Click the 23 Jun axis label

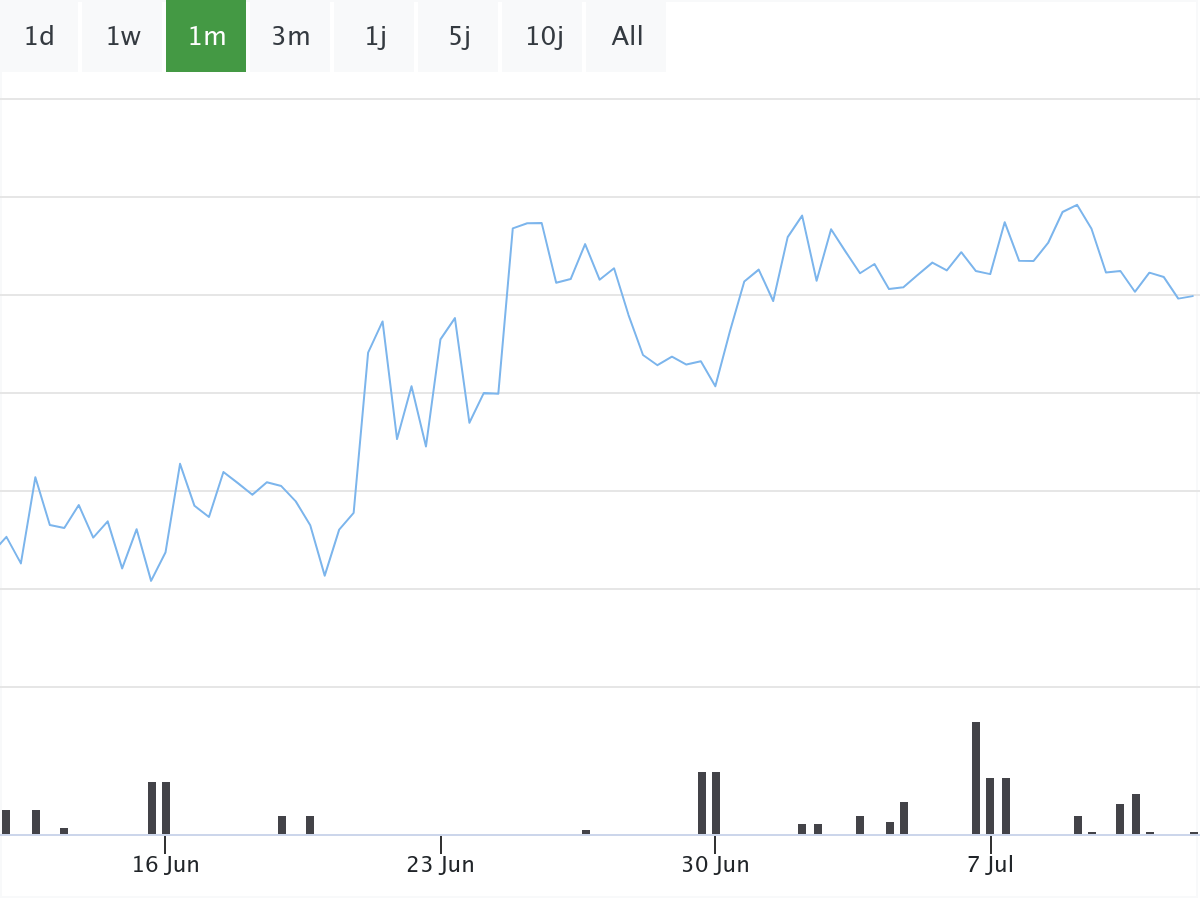(x=440, y=865)
